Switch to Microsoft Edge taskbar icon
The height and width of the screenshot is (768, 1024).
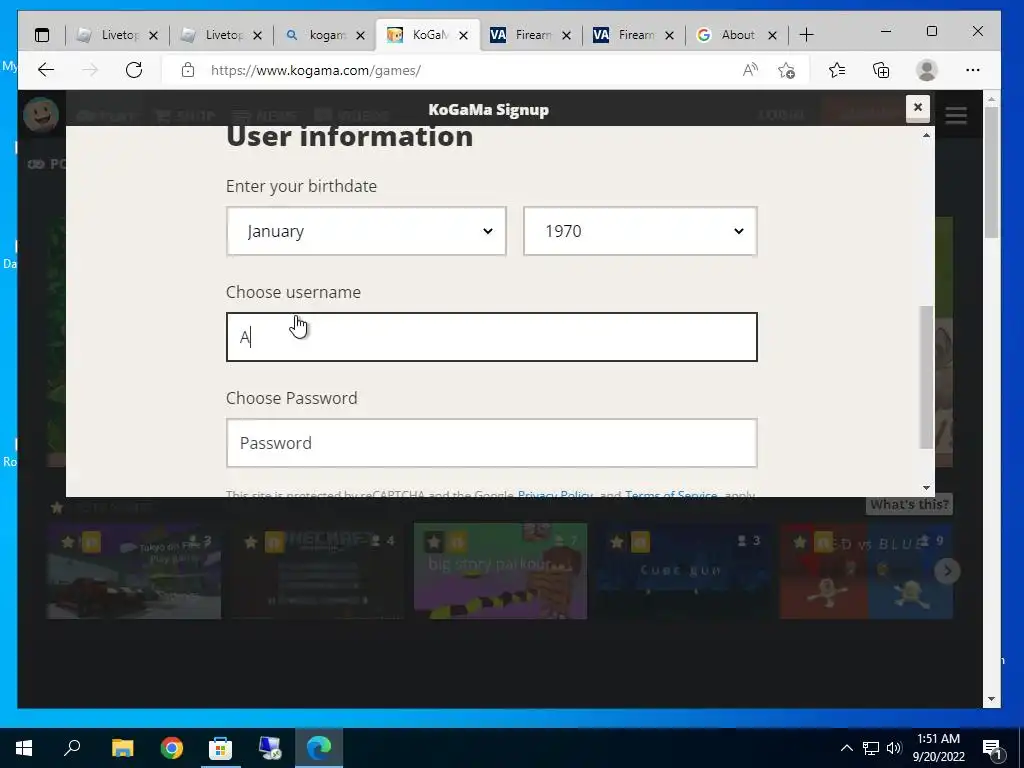pos(319,748)
